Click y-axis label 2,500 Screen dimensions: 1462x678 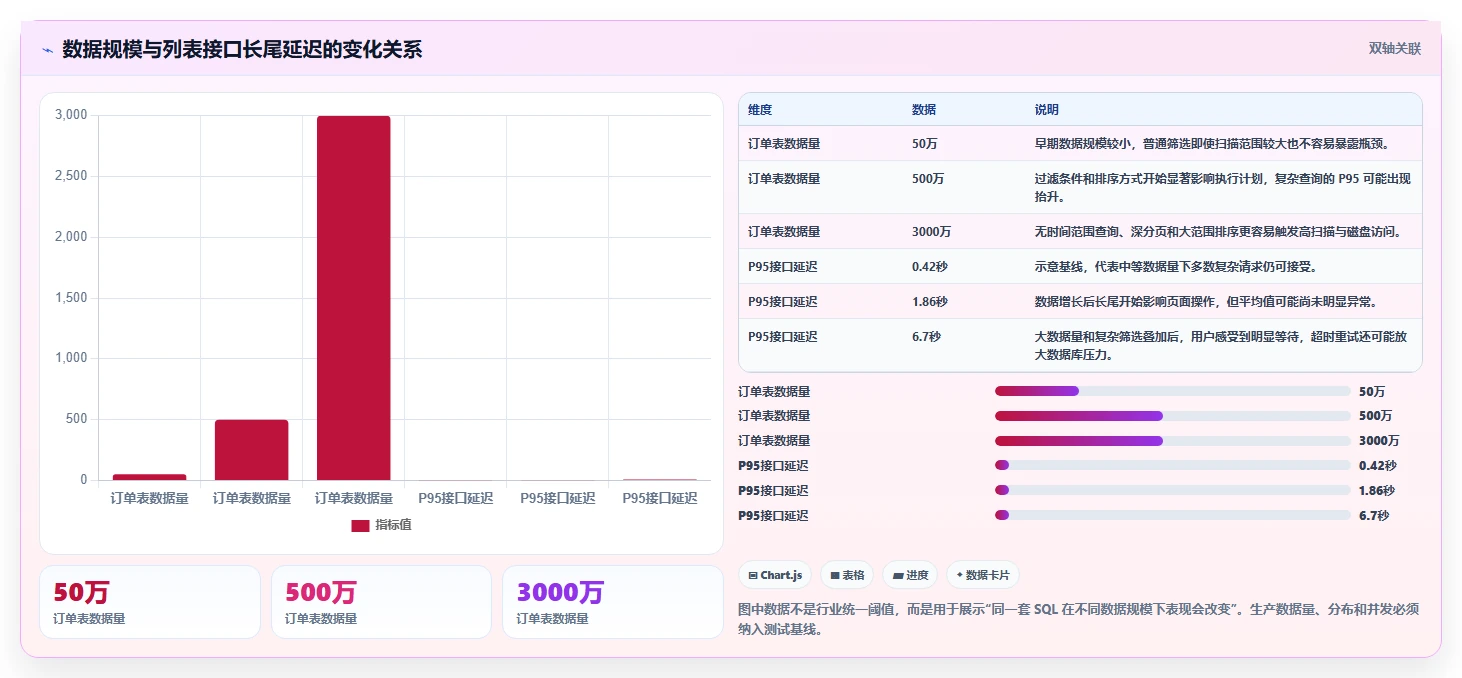pyautogui.click(x=70, y=176)
